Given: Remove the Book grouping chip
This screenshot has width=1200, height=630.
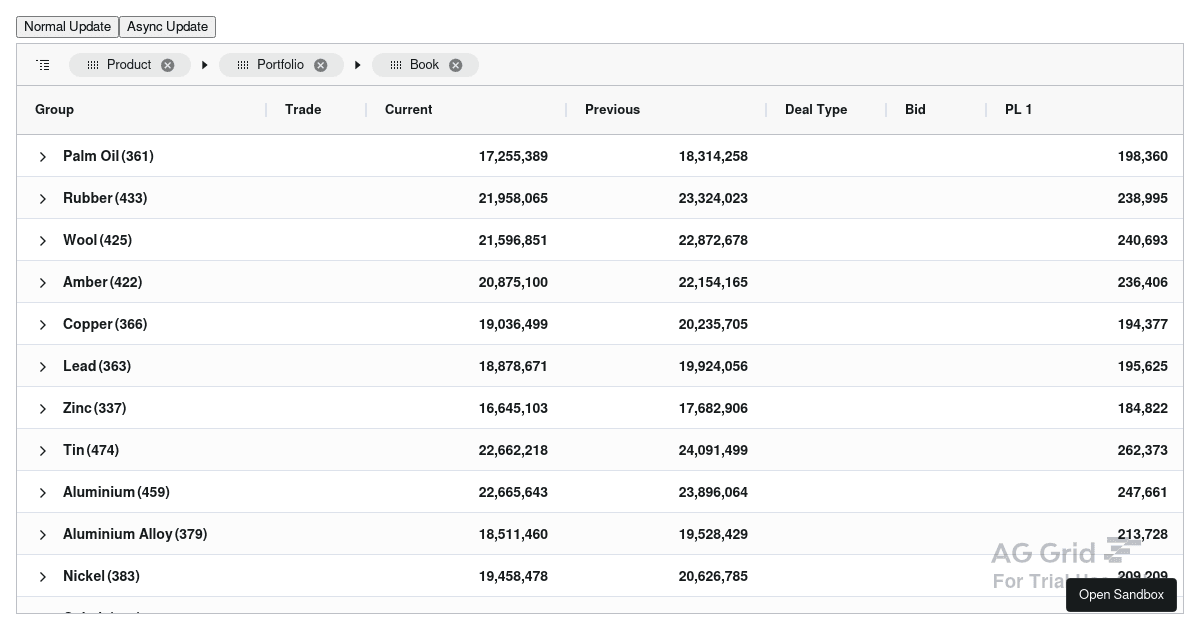Looking at the screenshot, I should tap(455, 65).
